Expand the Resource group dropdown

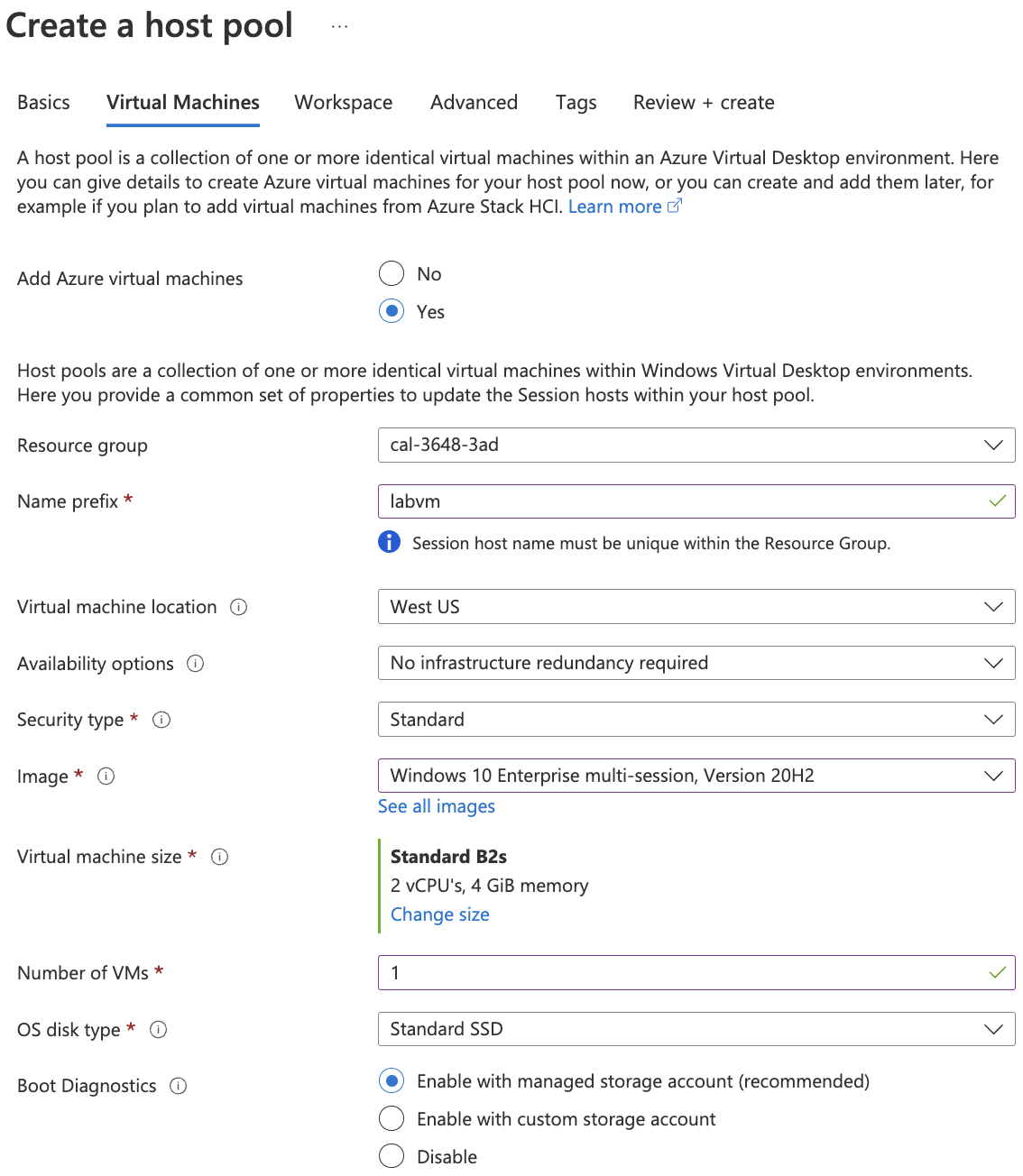click(x=696, y=445)
